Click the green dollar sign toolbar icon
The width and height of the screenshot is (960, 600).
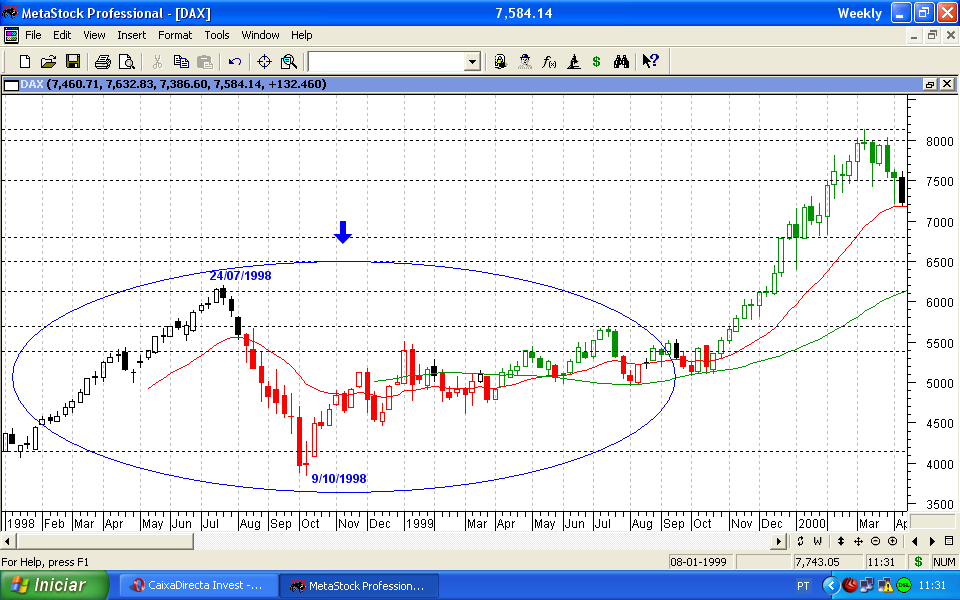(596, 61)
